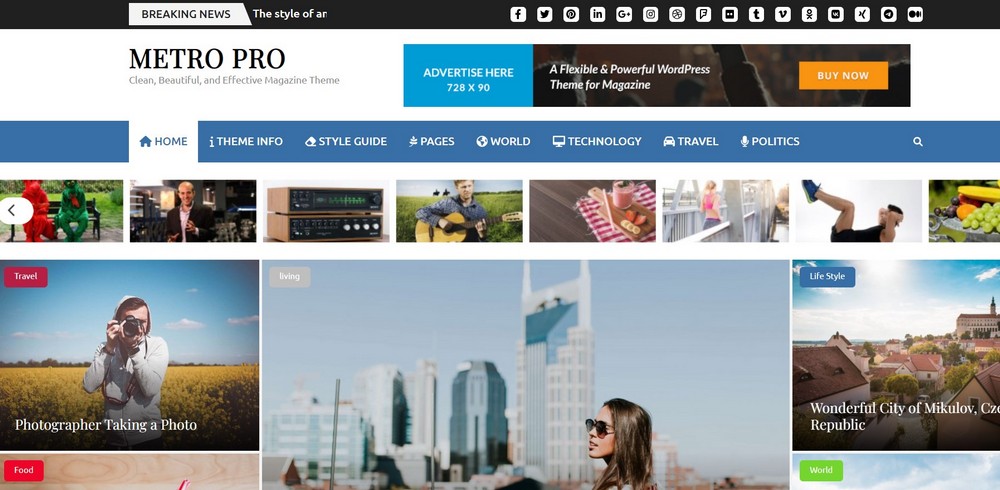
Task: Select the World menu item
Action: 503,142
